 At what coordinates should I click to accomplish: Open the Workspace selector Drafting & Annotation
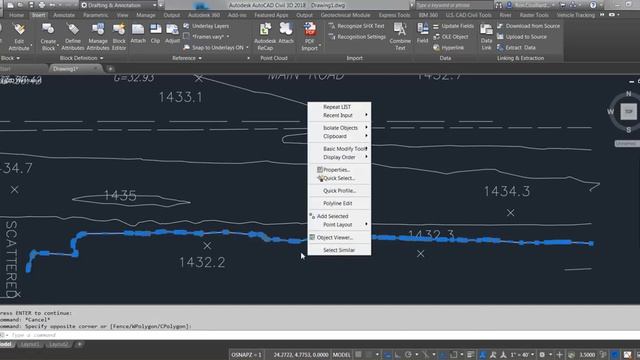118,5
